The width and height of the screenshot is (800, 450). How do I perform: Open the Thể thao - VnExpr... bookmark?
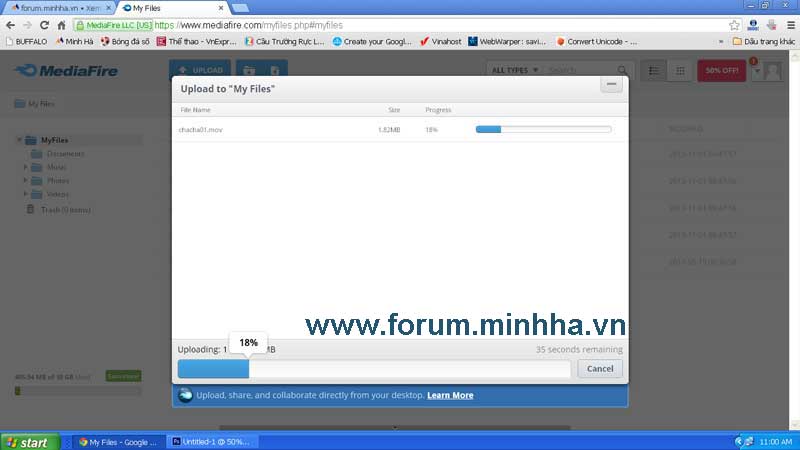(x=197, y=41)
